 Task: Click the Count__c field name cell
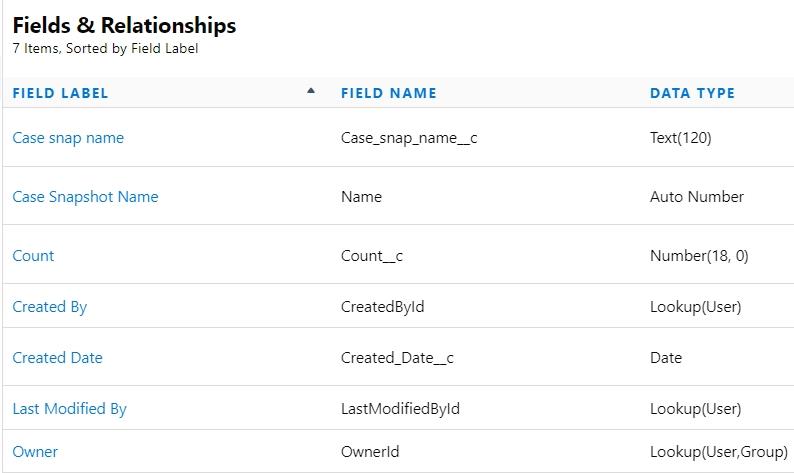click(x=372, y=256)
